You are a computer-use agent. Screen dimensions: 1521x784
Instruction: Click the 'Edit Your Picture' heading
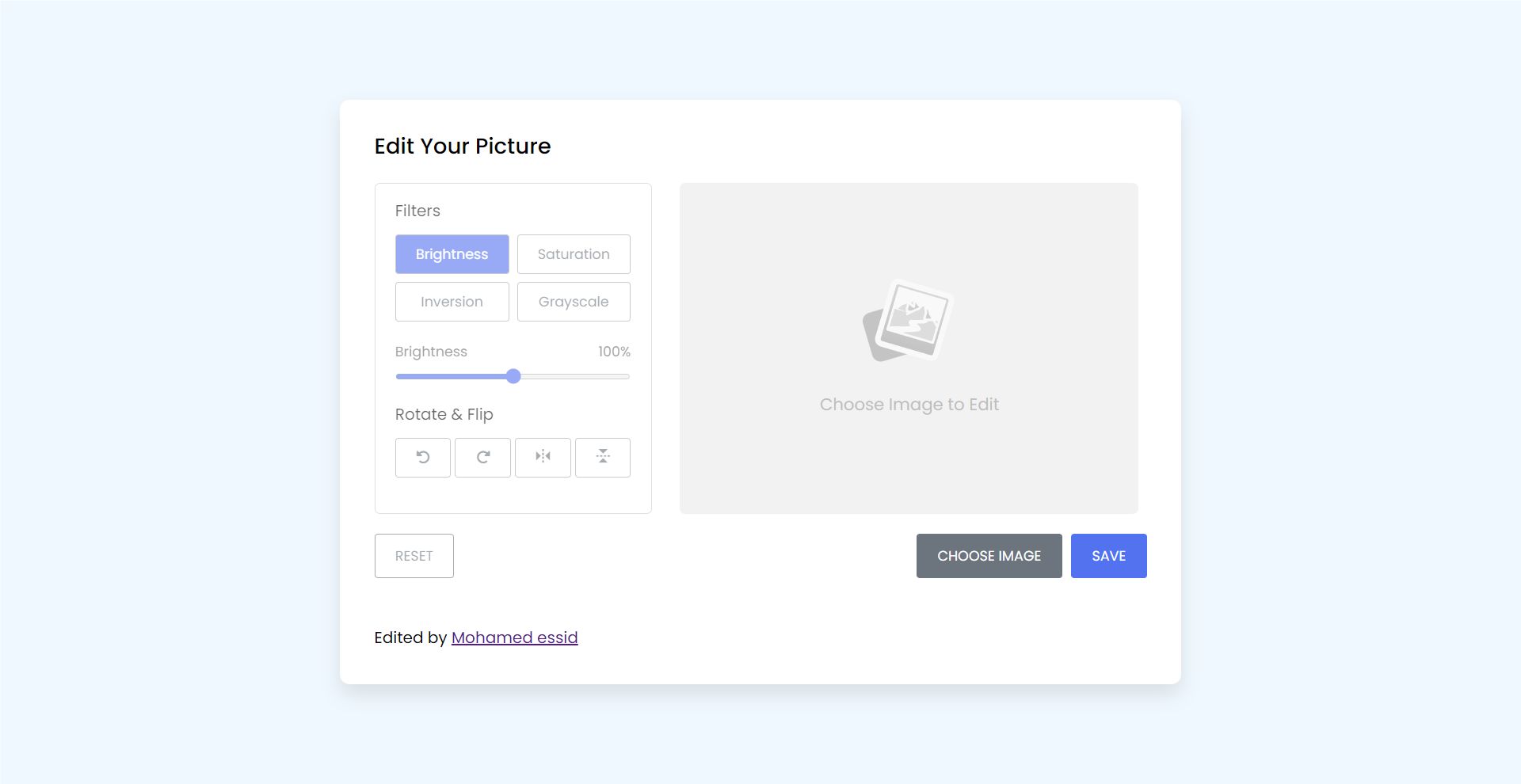point(463,147)
